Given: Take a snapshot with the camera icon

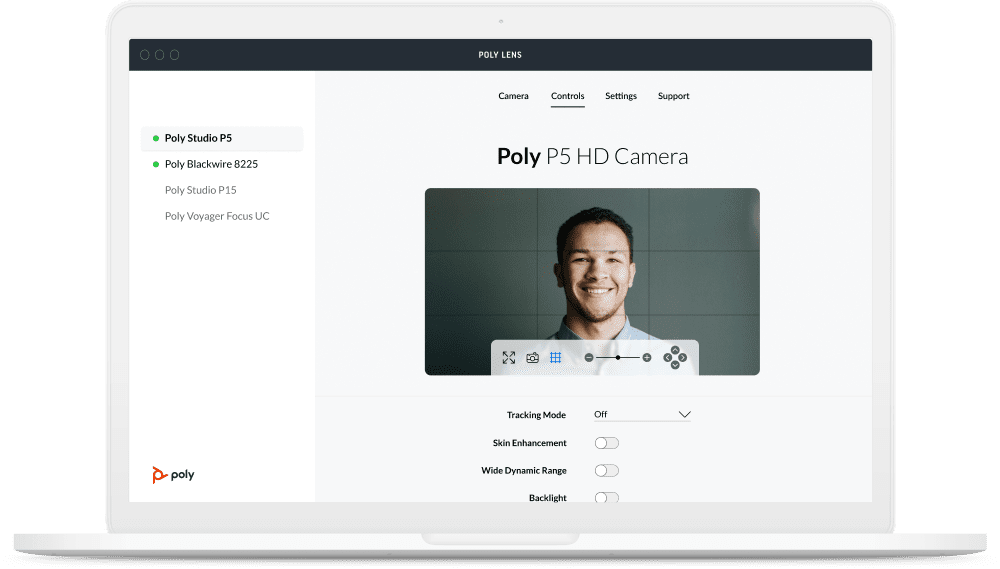Looking at the screenshot, I should click(533, 358).
